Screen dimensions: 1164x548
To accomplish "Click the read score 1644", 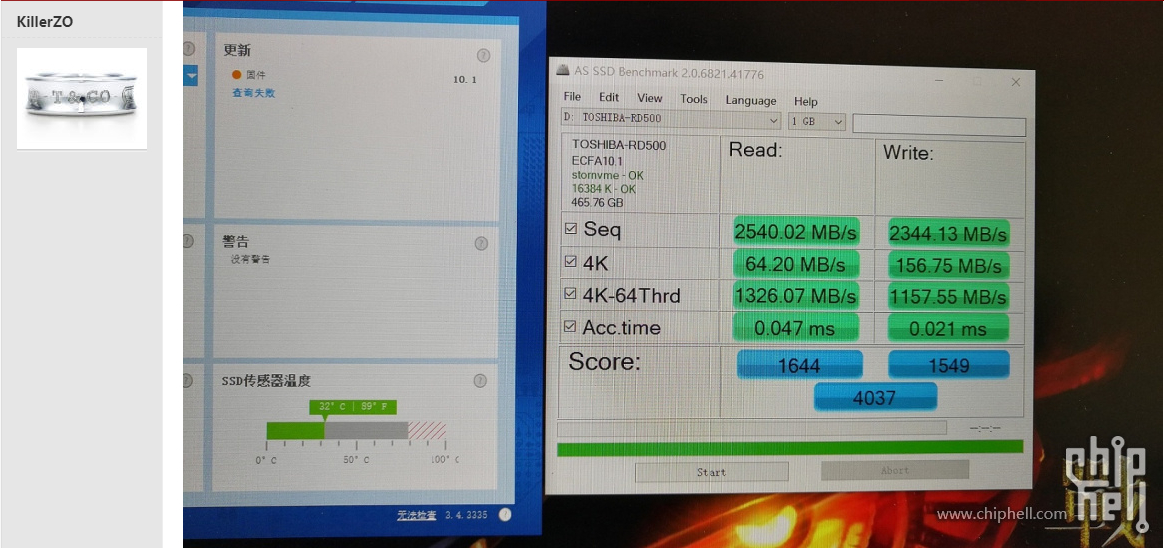I will click(x=800, y=365).
